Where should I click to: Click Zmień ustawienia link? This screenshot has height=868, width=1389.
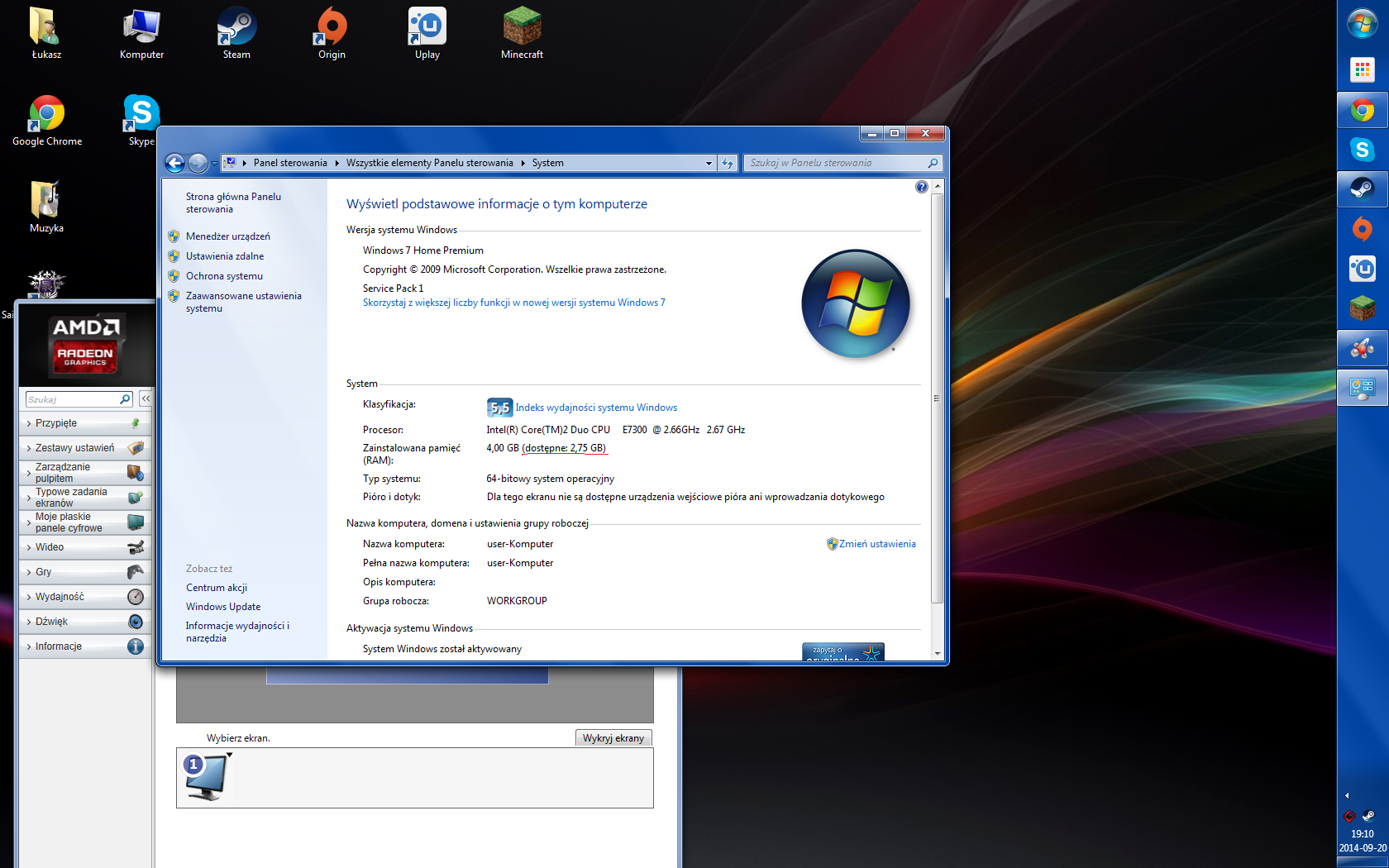coord(877,544)
